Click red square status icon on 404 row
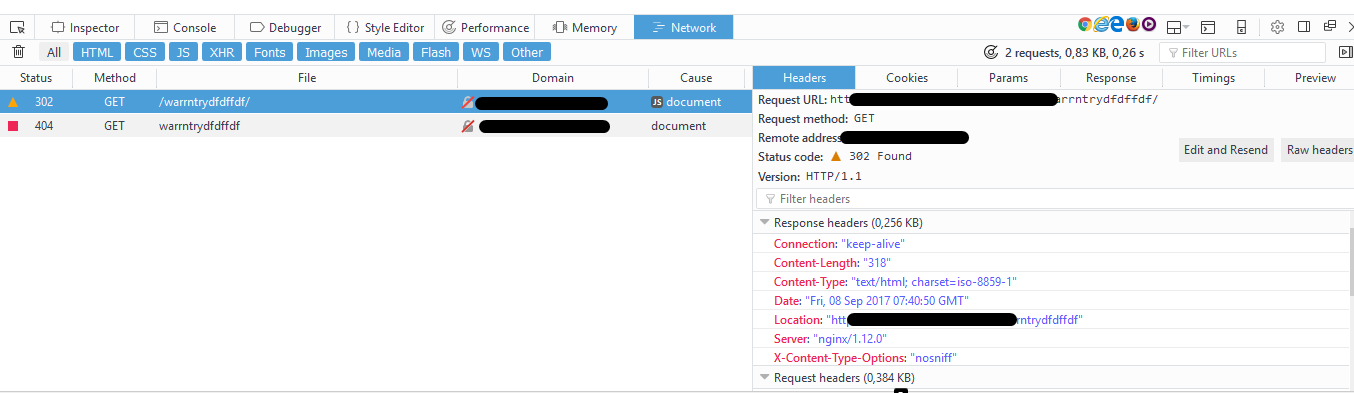1354x393 pixels. click(x=13, y=126)
